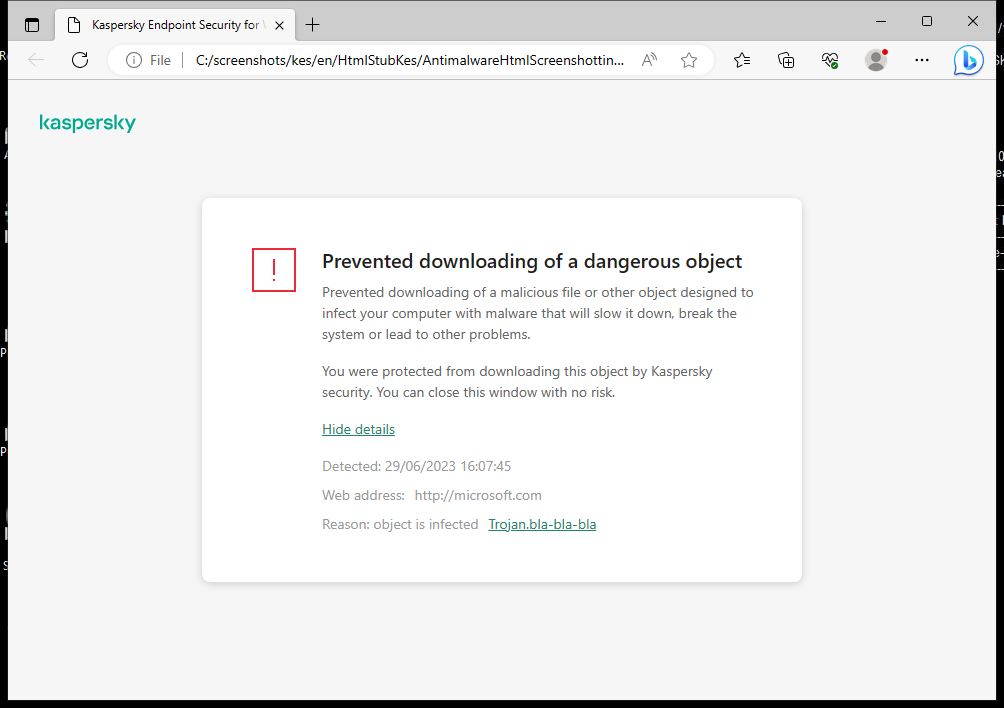The image size is (1004, 708).
Task: Click the Kaspersky logo
Action: tap(87, 122)
